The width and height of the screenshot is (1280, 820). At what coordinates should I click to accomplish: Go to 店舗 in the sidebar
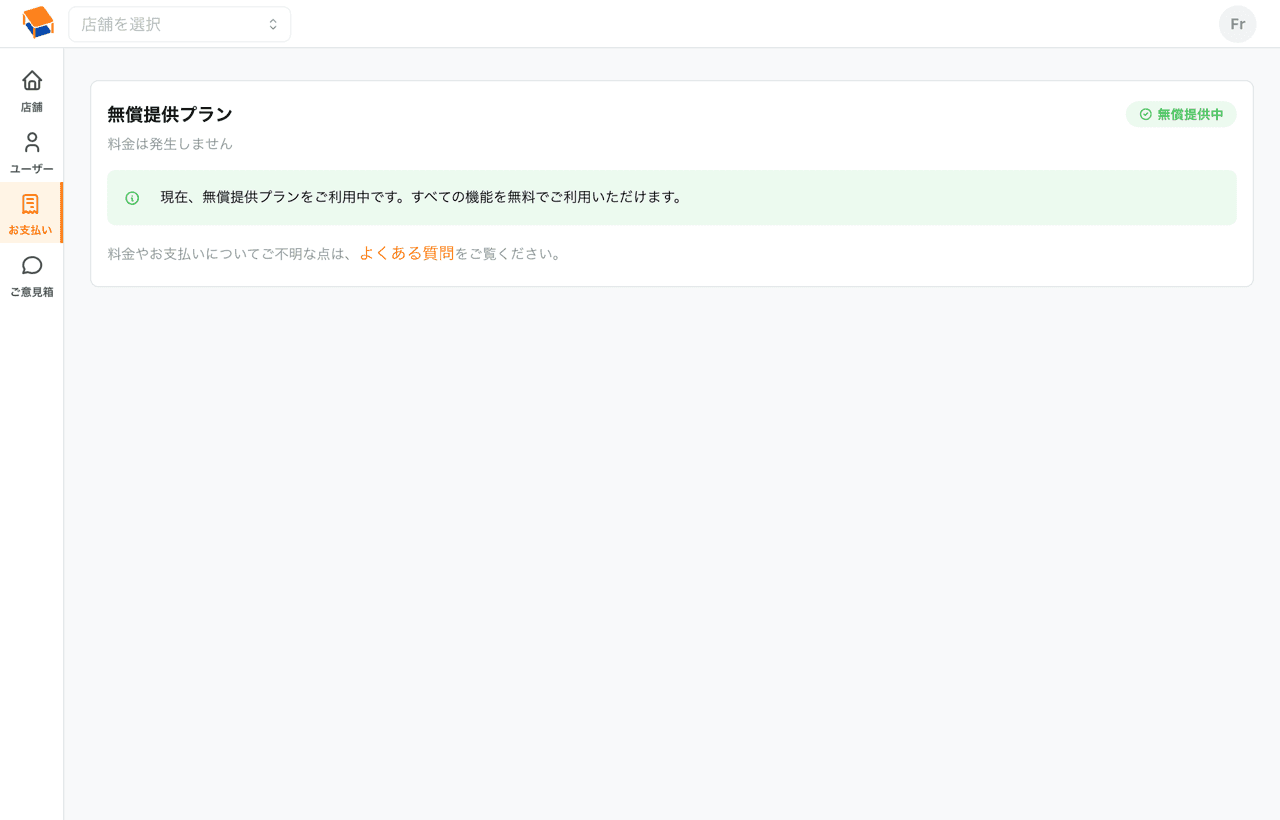tap(32, 91)
